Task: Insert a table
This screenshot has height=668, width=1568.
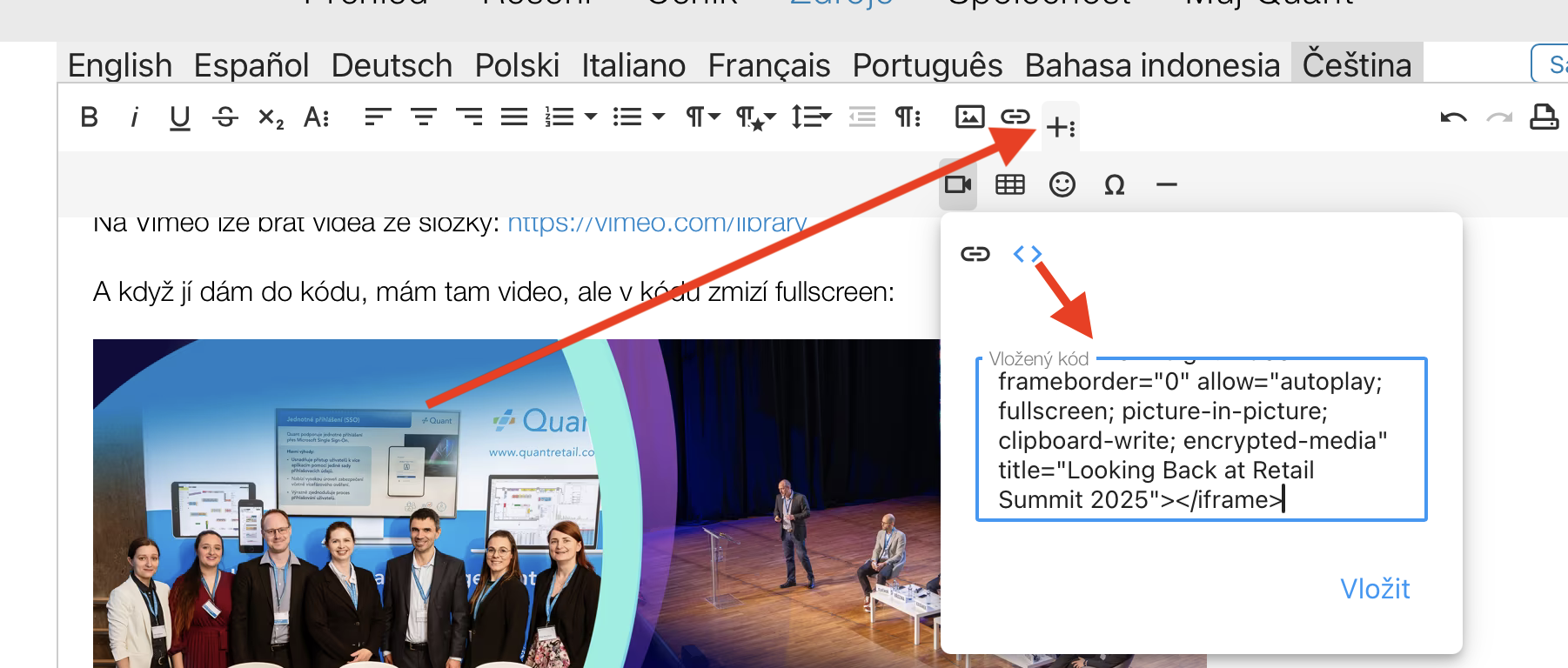Action: click(1009, 184)
